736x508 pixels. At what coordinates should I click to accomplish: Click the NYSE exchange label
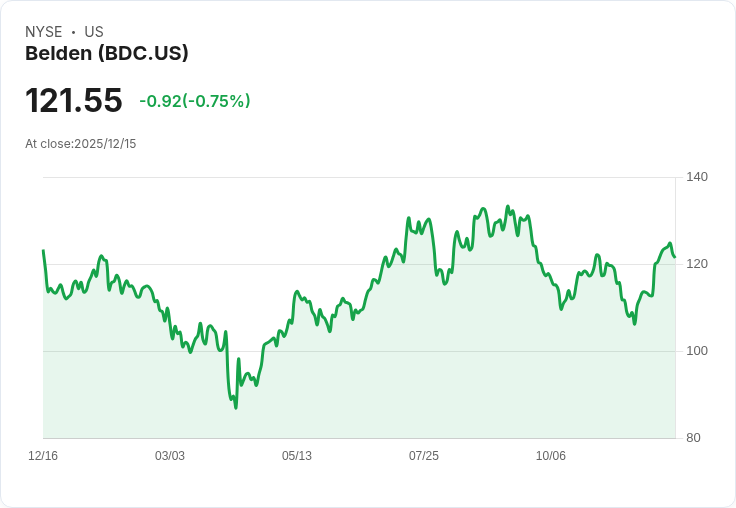tap(44, 32)
